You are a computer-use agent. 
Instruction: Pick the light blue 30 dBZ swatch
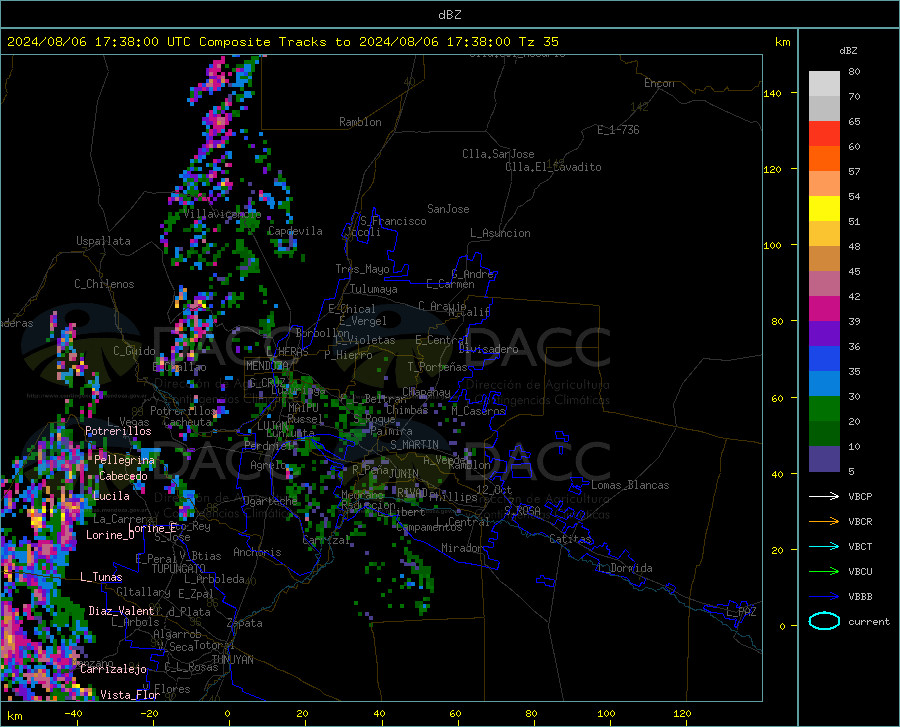pos(824,384)
